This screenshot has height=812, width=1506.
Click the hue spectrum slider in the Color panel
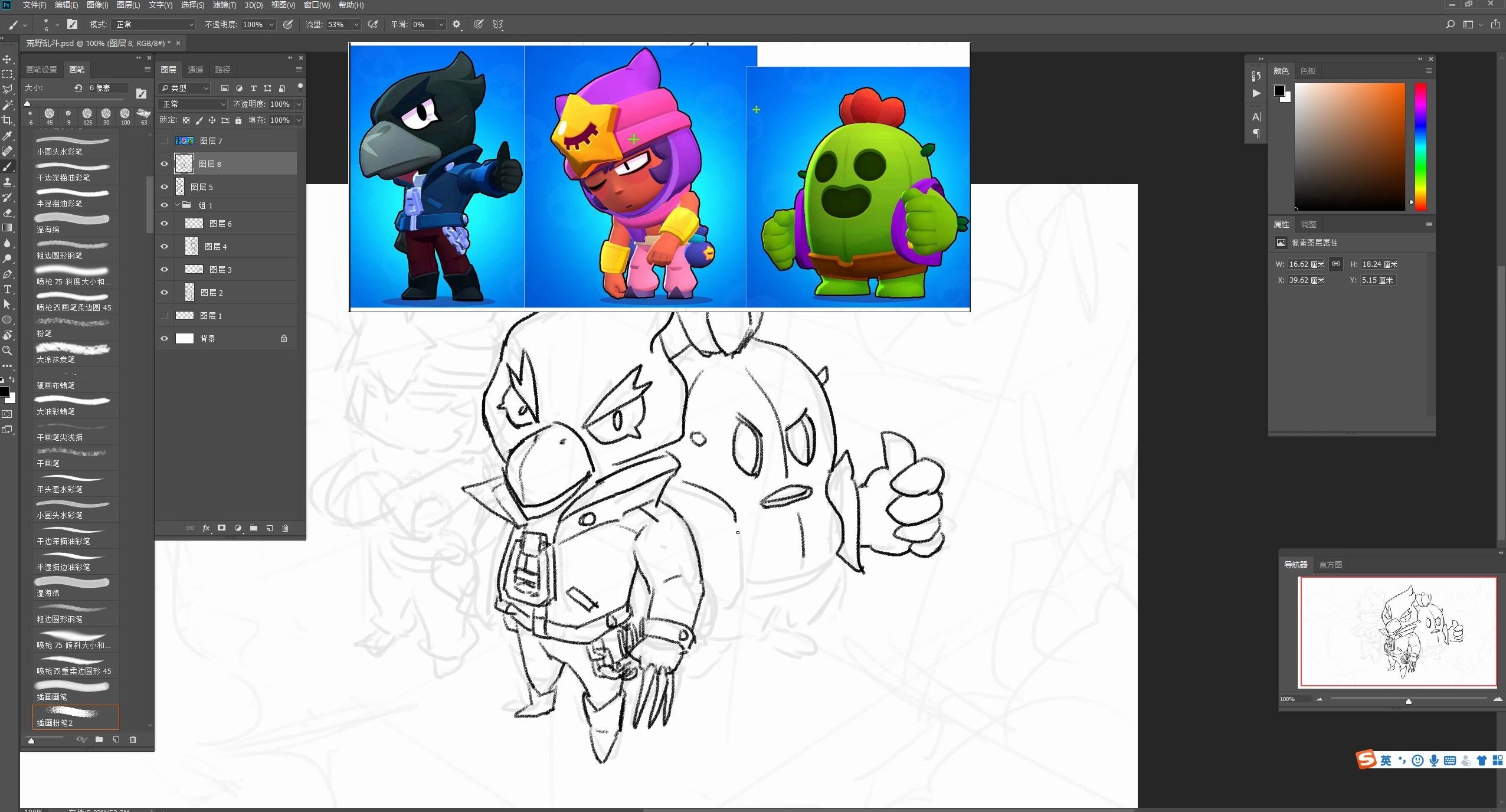1420,147
